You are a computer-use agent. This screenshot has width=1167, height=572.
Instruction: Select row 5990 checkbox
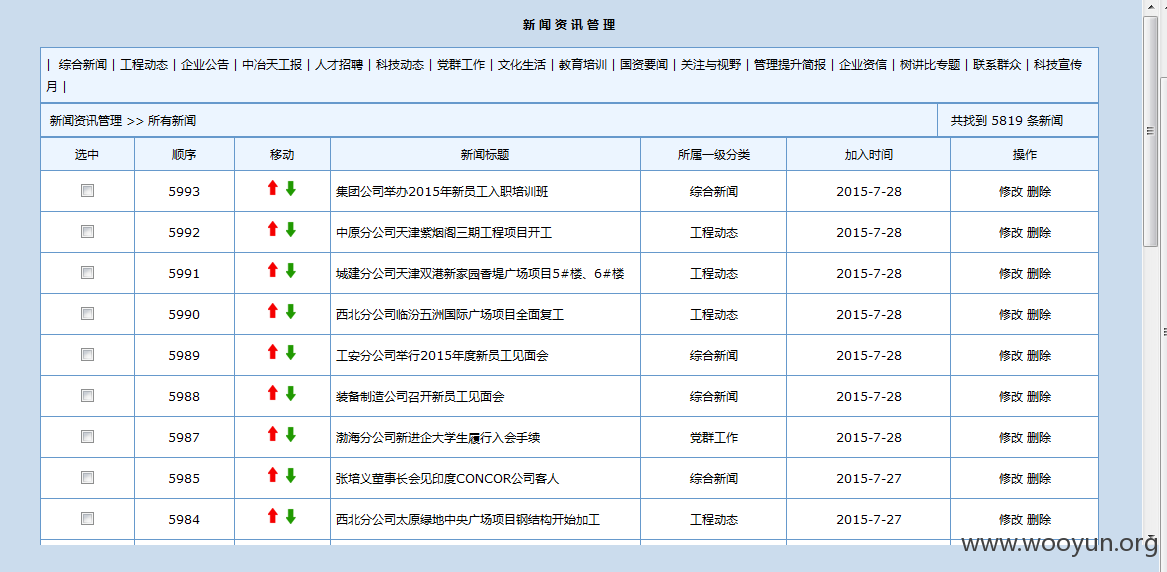[87, 313]
